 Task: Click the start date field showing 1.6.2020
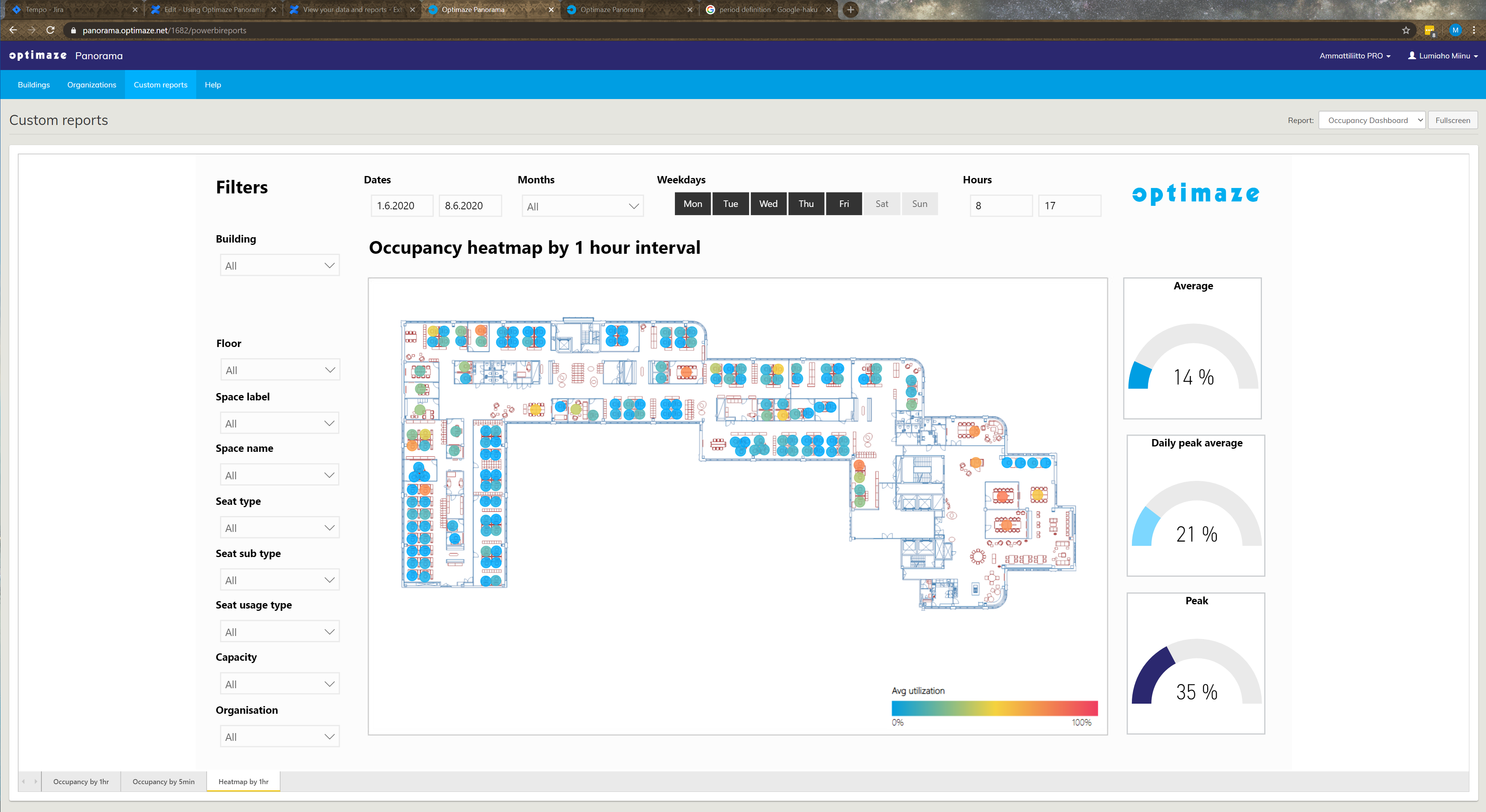[402, 206]
